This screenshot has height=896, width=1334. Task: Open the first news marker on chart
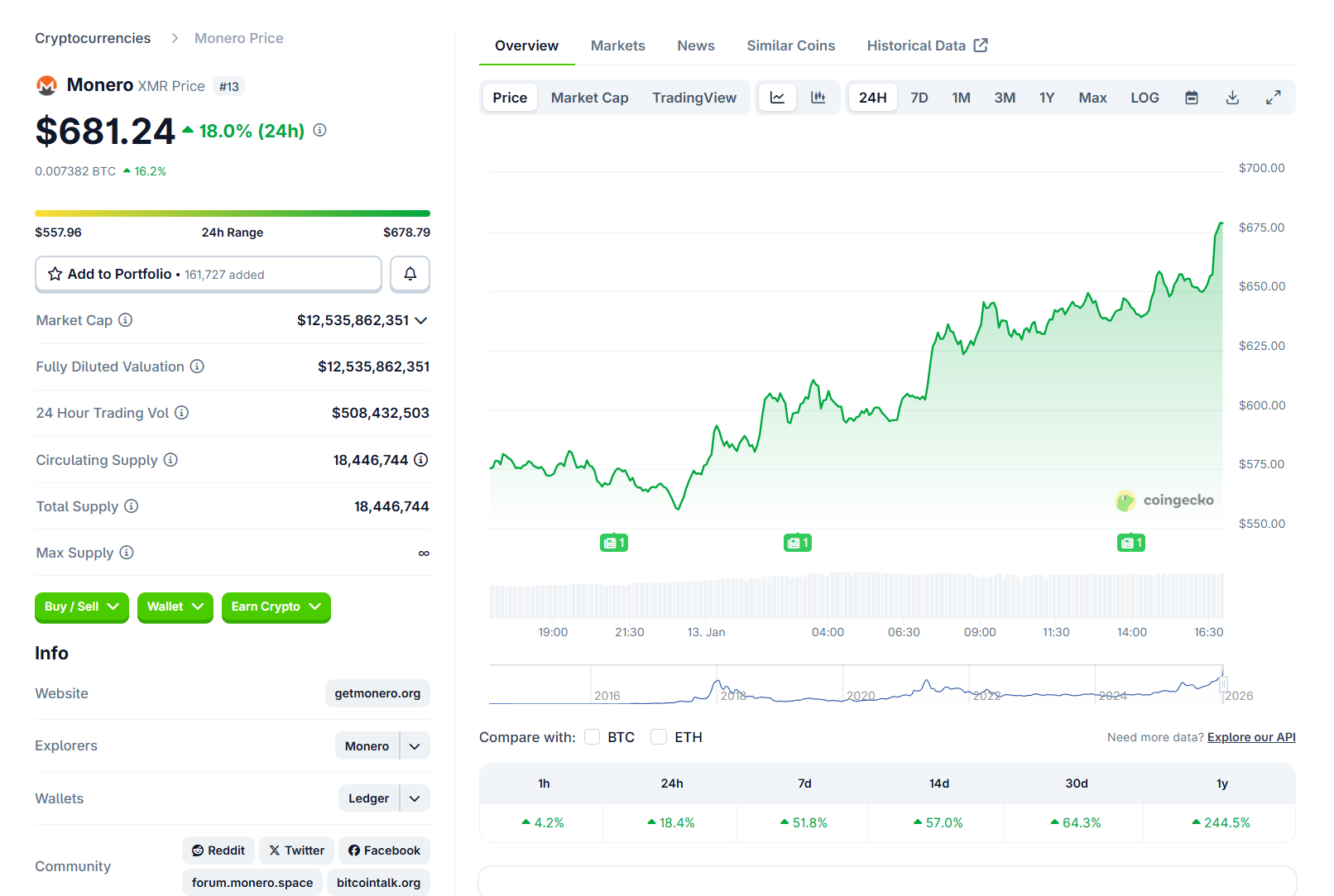[613, 543]
